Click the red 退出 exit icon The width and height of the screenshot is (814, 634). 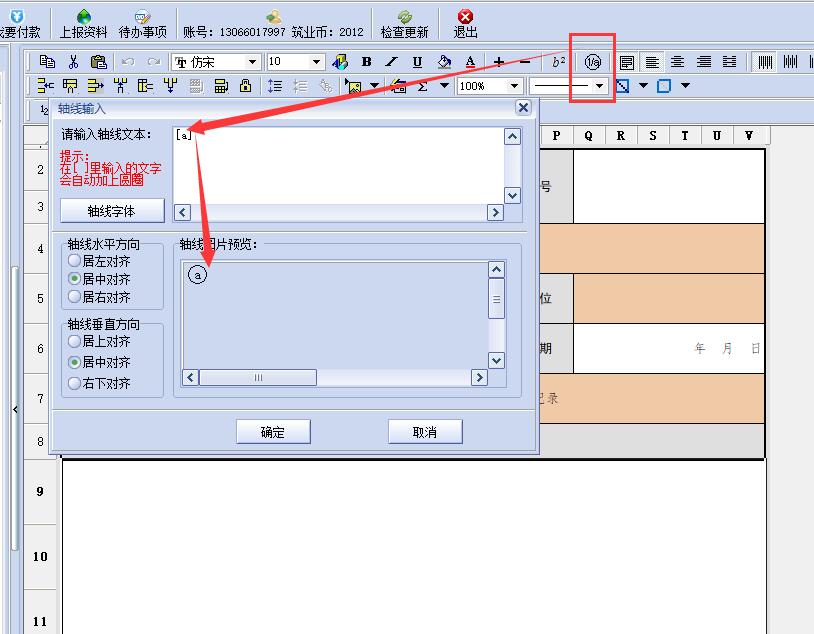(465, 23)
